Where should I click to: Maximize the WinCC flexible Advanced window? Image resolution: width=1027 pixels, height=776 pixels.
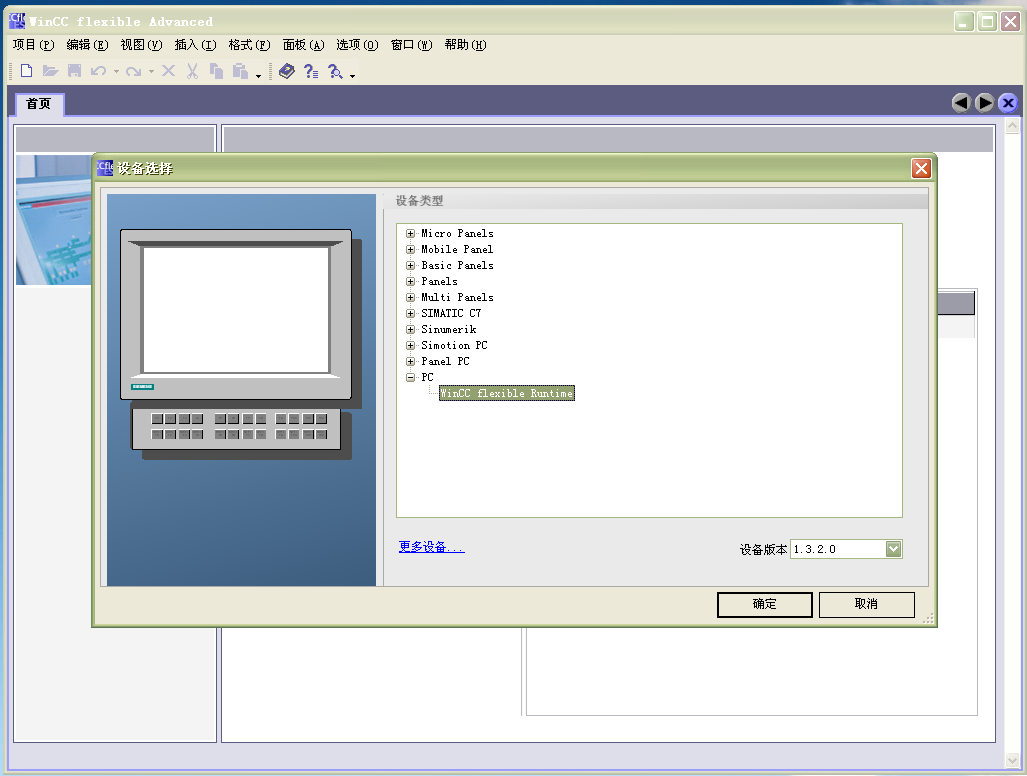pos(987,22)
